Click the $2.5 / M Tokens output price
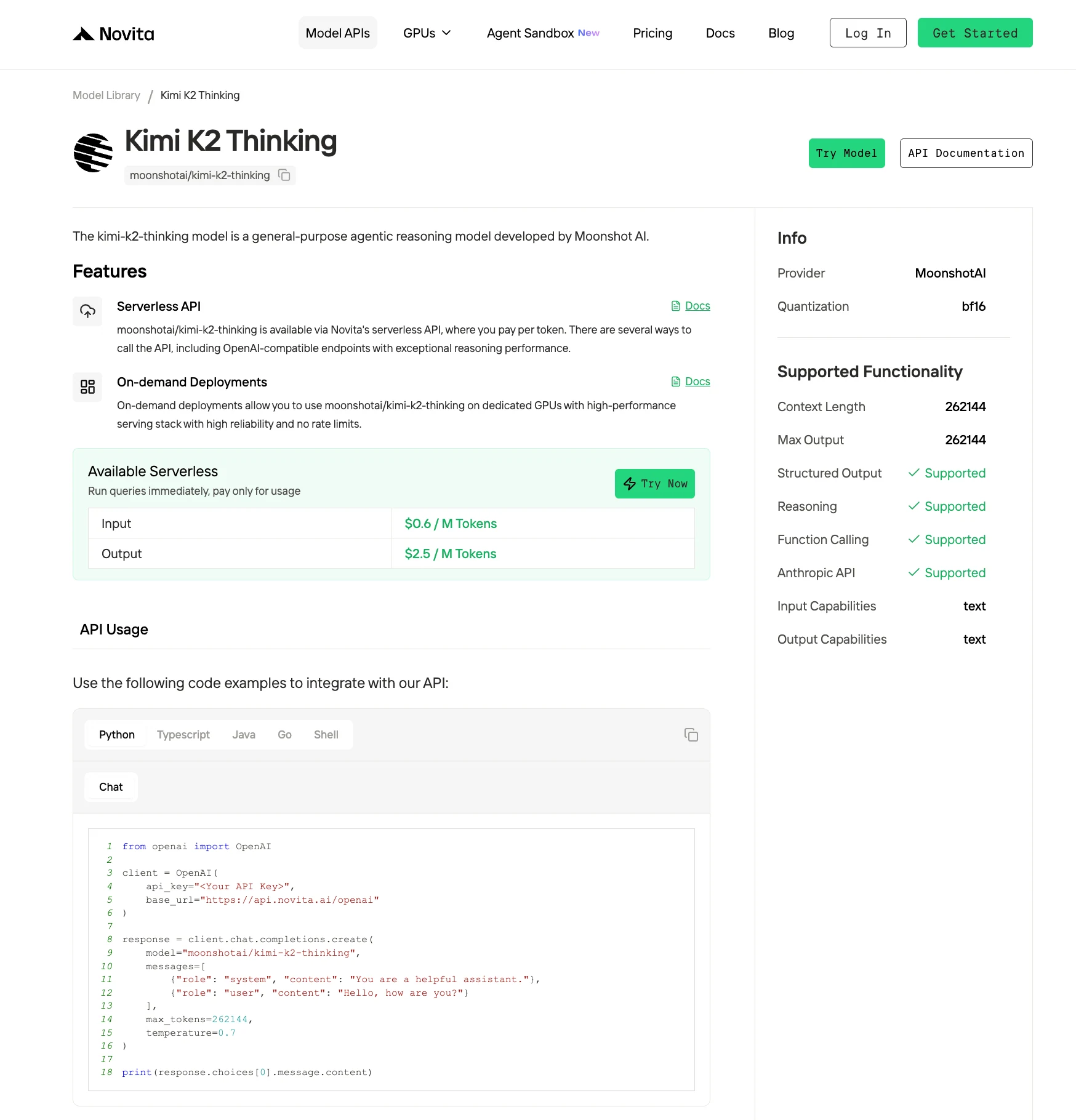Viewport: 1076px width, 1120px height. (451, 554)
